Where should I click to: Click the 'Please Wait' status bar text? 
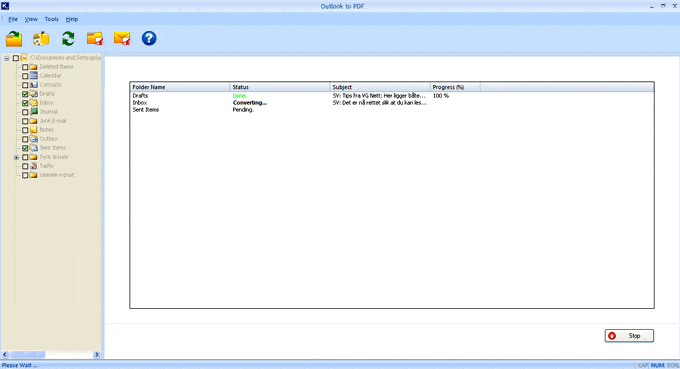(x=20, y=365)
